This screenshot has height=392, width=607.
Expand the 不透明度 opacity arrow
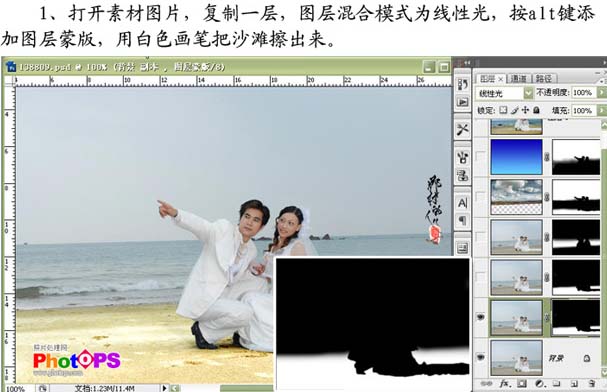click(x=601, y=92)
